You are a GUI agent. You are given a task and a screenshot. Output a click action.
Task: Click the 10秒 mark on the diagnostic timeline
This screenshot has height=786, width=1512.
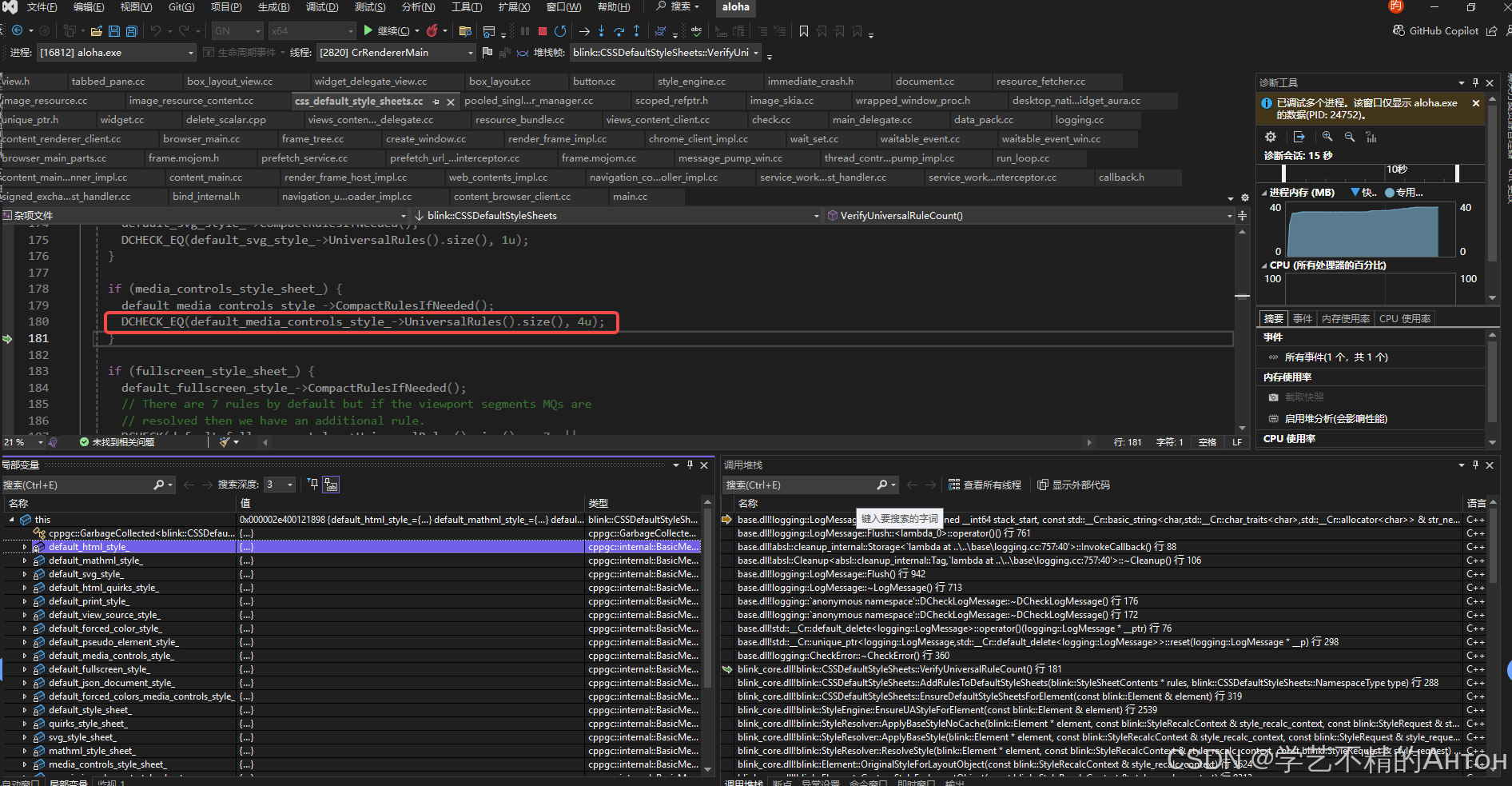pyautogui.click(x=1399, y=170)
